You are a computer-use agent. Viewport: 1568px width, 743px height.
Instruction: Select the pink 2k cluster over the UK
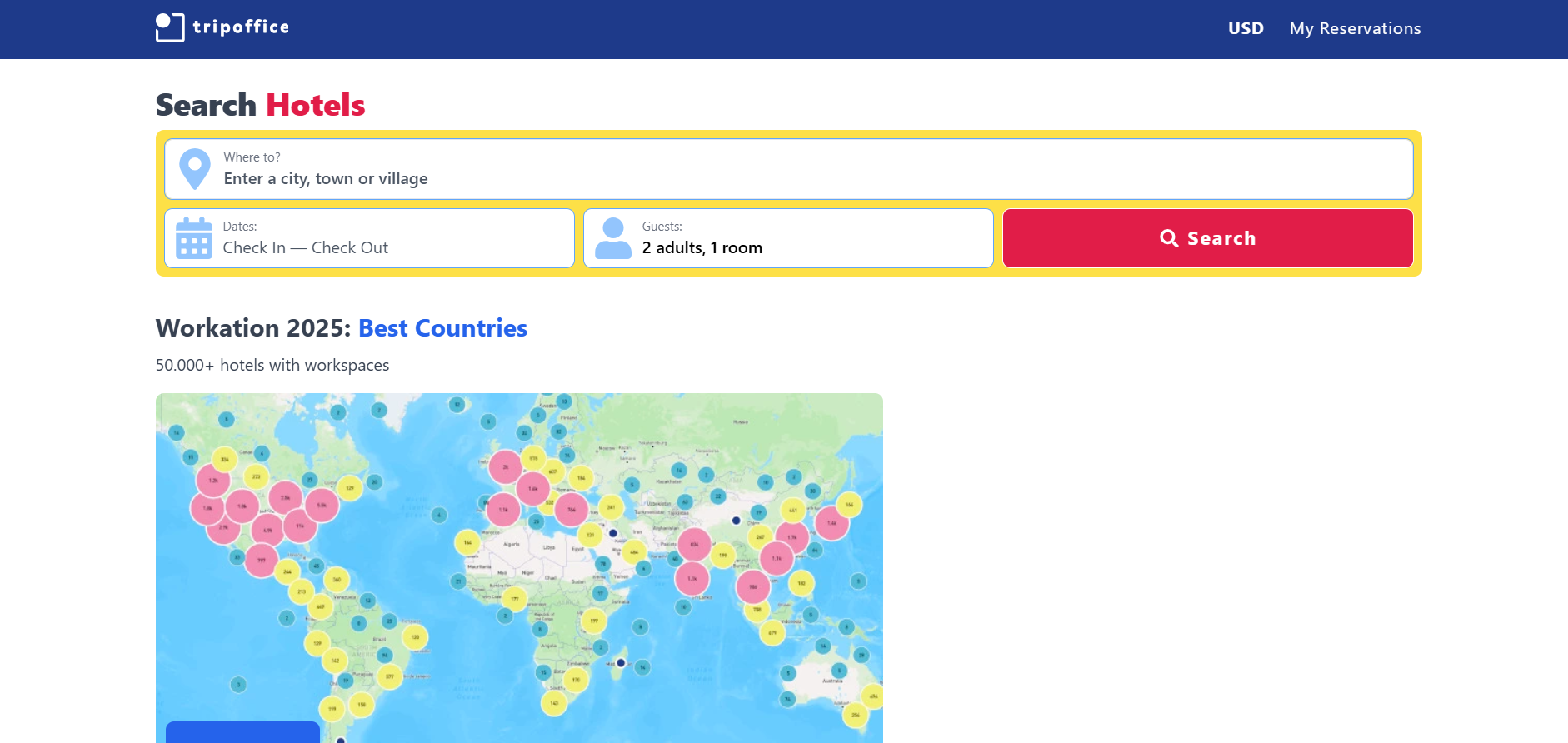pos(505,467)
